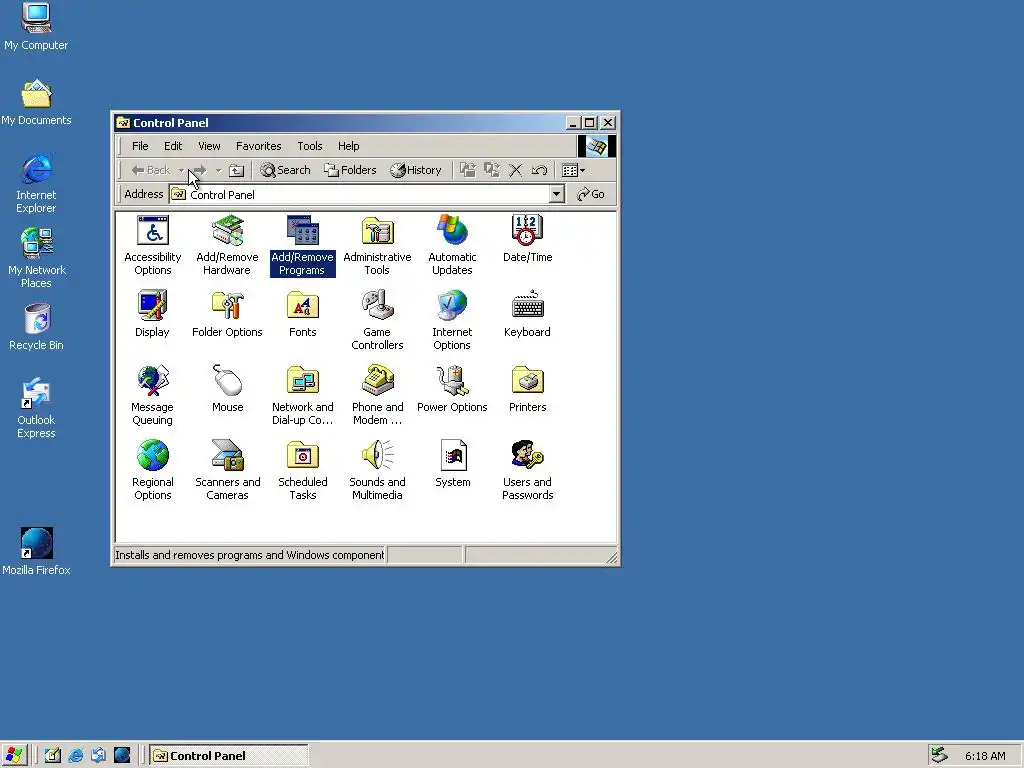Open Users and Passwords applet

coord(527,472)
